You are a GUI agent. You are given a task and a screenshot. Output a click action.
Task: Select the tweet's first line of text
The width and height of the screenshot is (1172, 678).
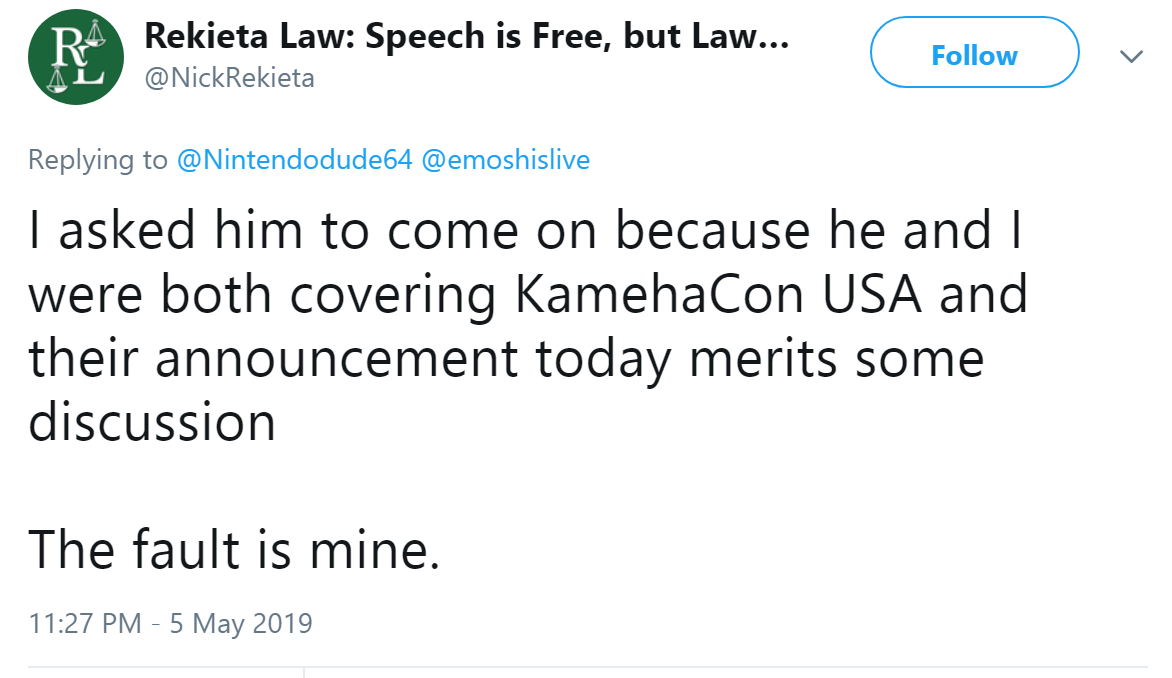point(525,229)
